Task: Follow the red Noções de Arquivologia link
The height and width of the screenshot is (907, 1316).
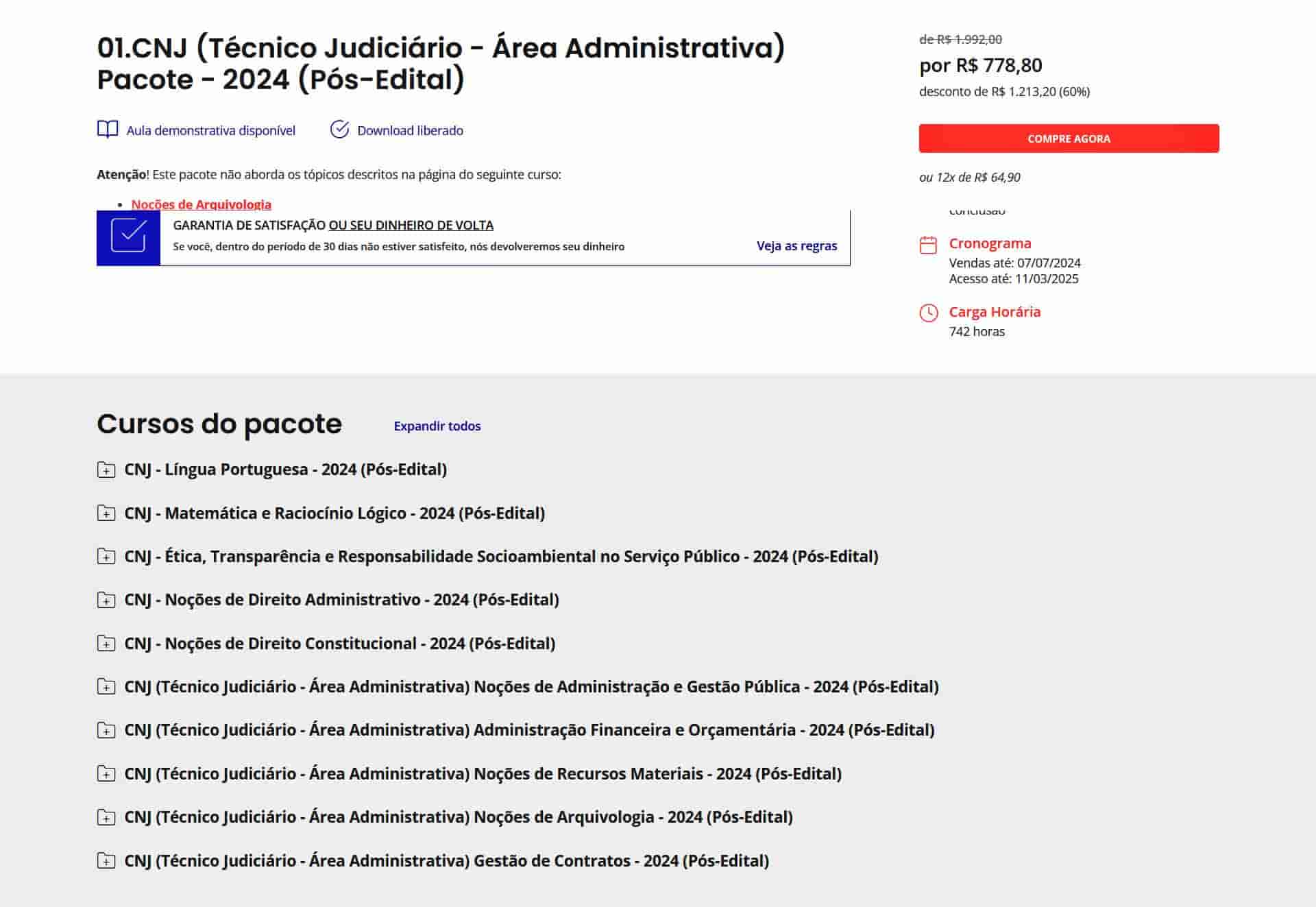Action: pyautogui.click(x=201, y=204)
